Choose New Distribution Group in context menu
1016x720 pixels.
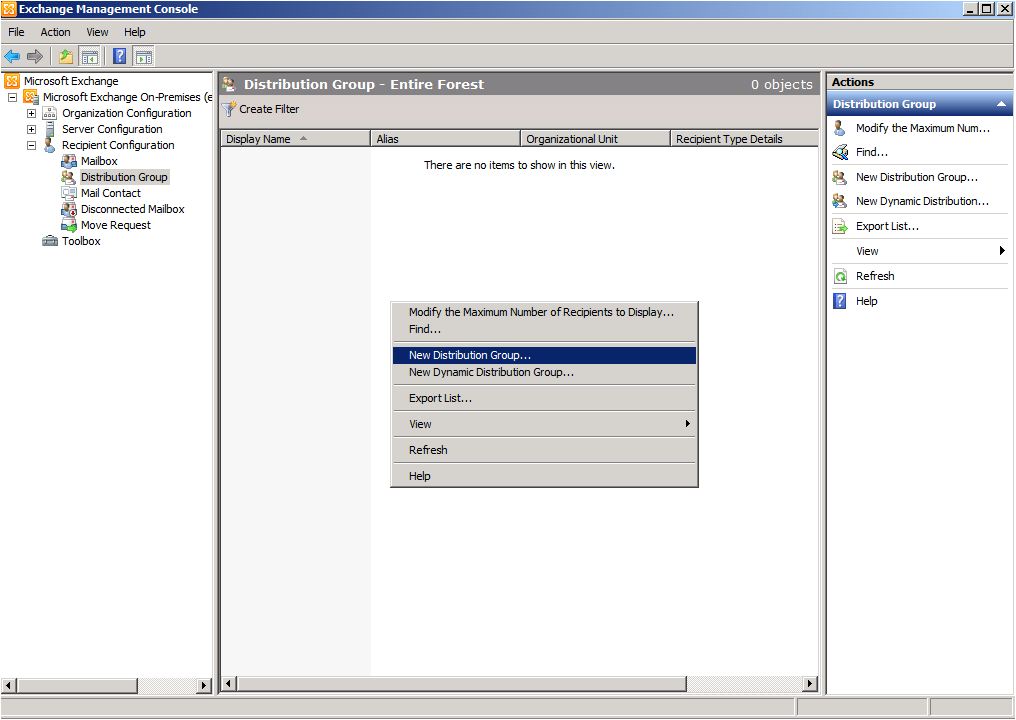[x=544, y=355]
